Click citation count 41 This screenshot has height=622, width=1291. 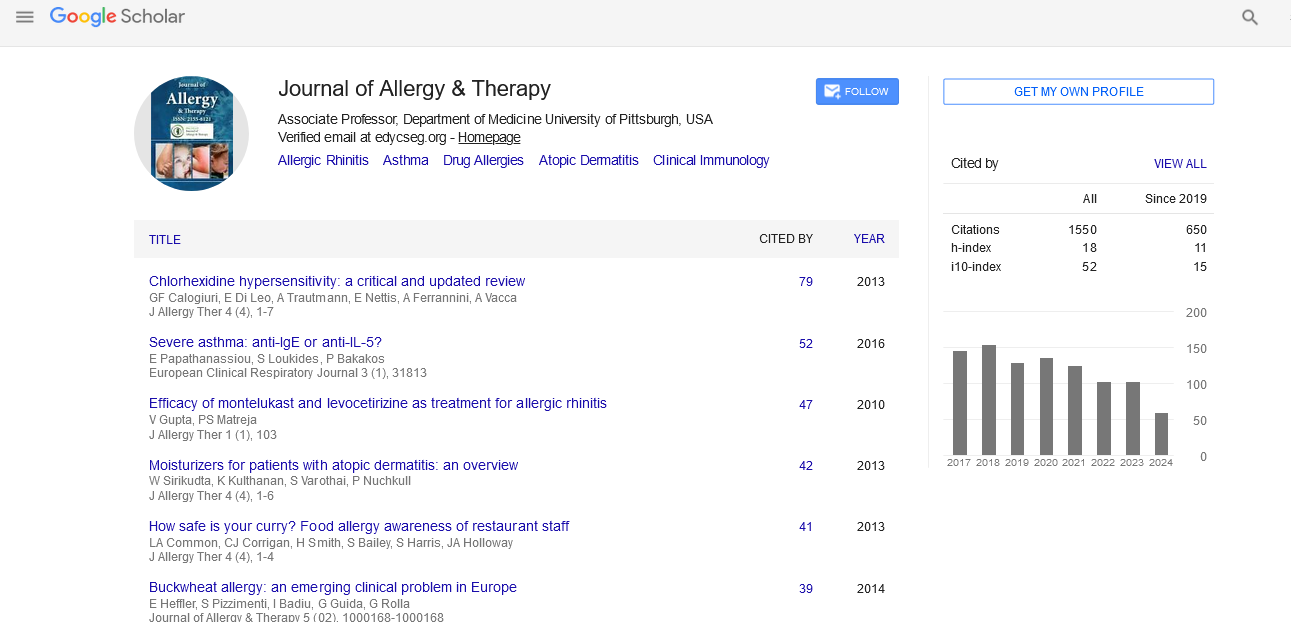(806, 527)
